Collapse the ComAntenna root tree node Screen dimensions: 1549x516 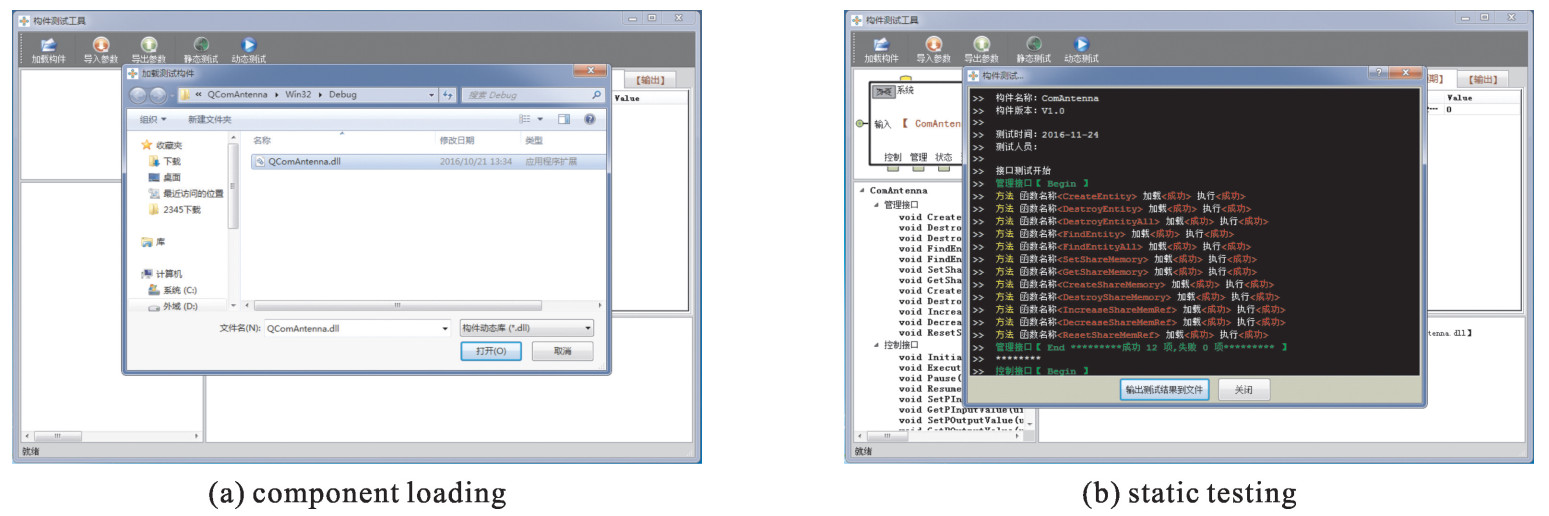tap(862, 190)
